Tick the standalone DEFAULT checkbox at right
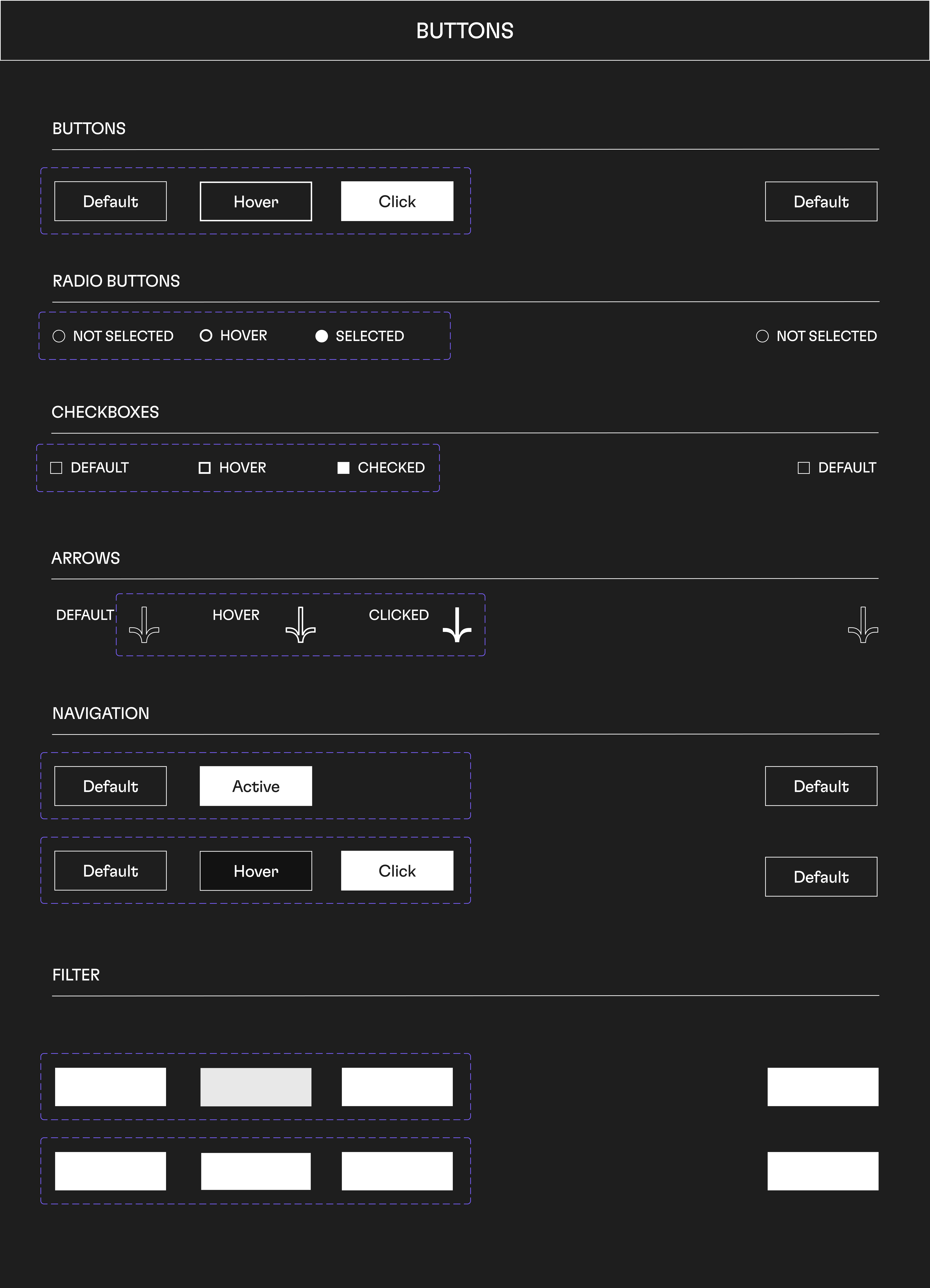Viewport: 930px width, 1288px height. coord(804,468)
